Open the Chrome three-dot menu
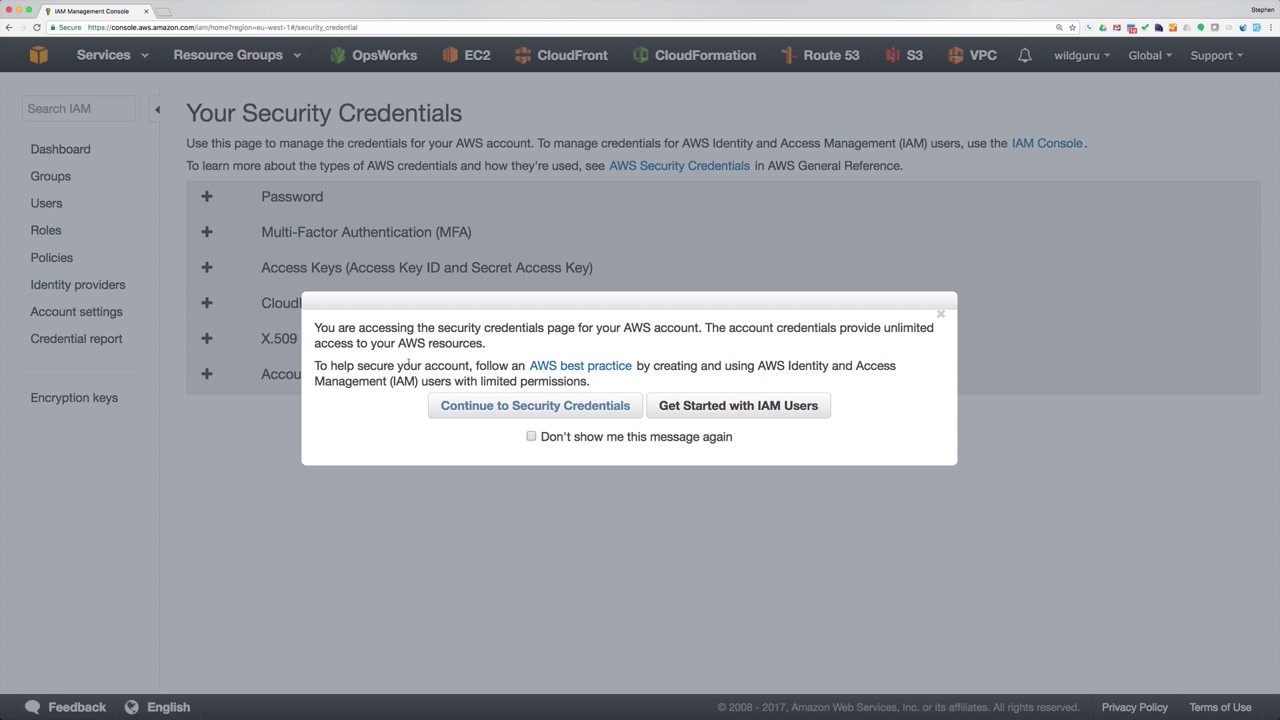 coord(1271,27)
